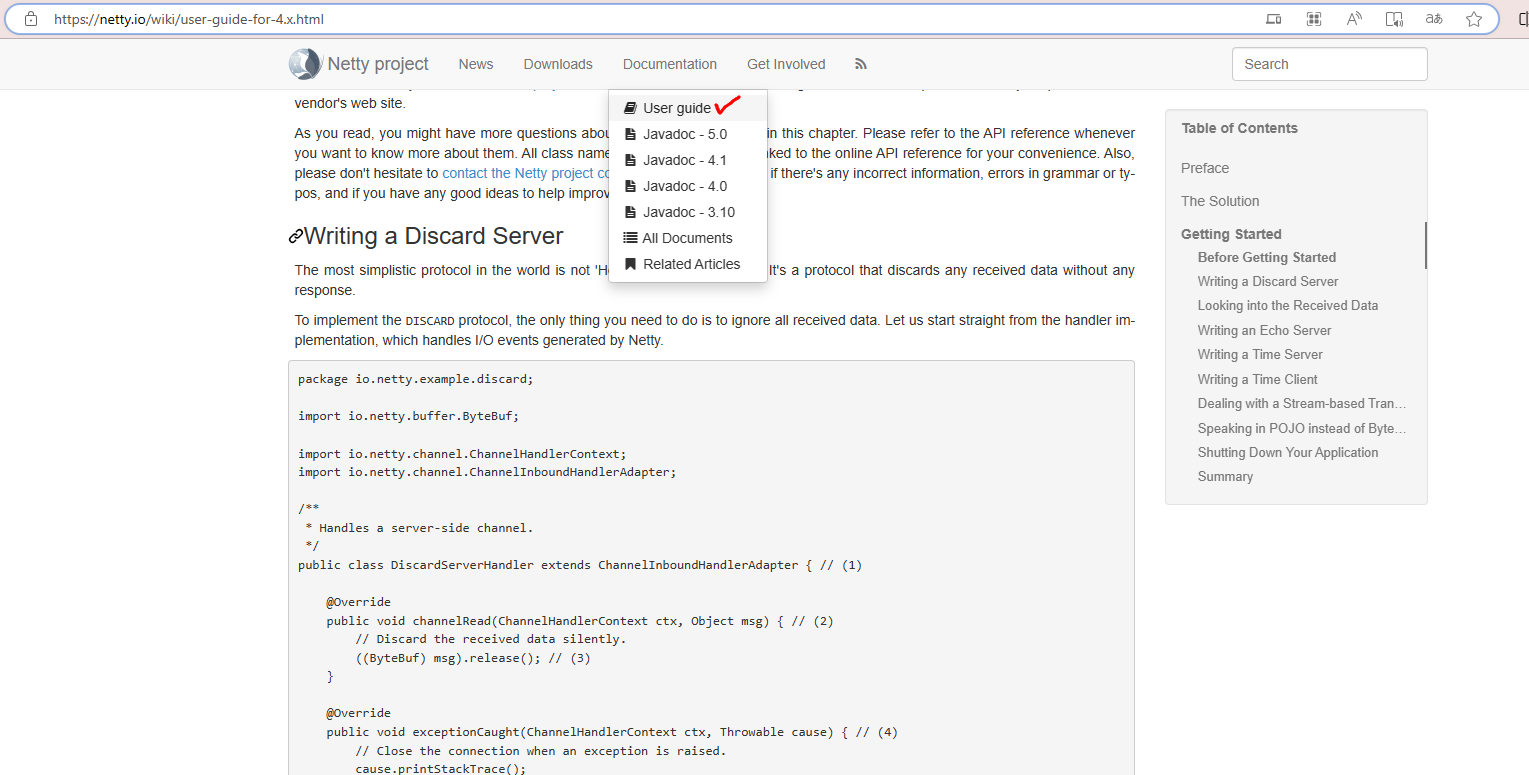Open the immersive reader icon
The image size is (1529, 775).
(x=1394, y=19)
